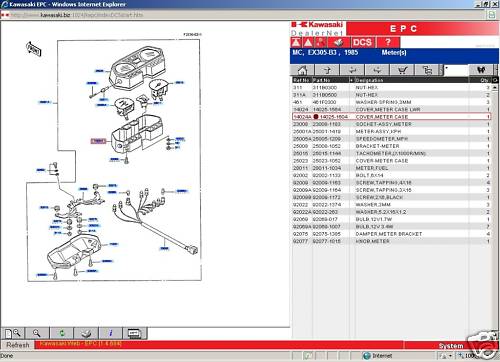Click the Kawasaki DealerNet logo
500x362 pixels.
(317, 29)
